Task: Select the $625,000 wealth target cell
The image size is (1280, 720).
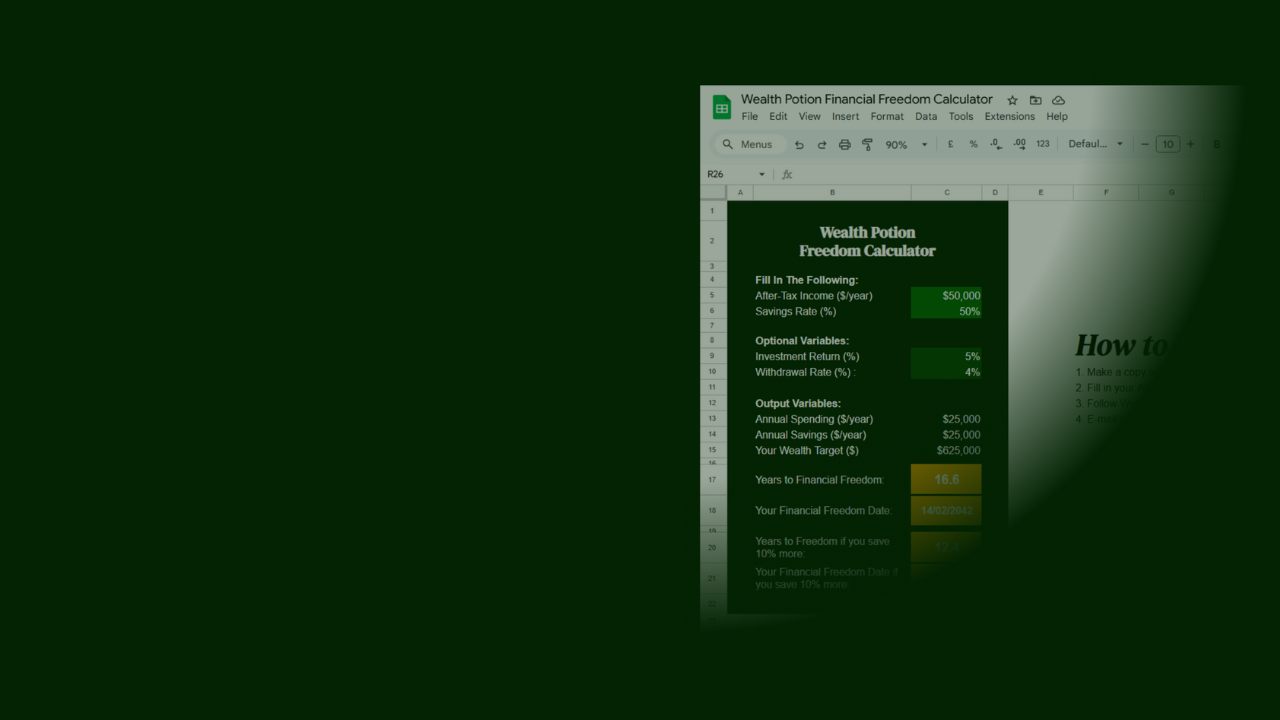Action: (x=946, y=450)
